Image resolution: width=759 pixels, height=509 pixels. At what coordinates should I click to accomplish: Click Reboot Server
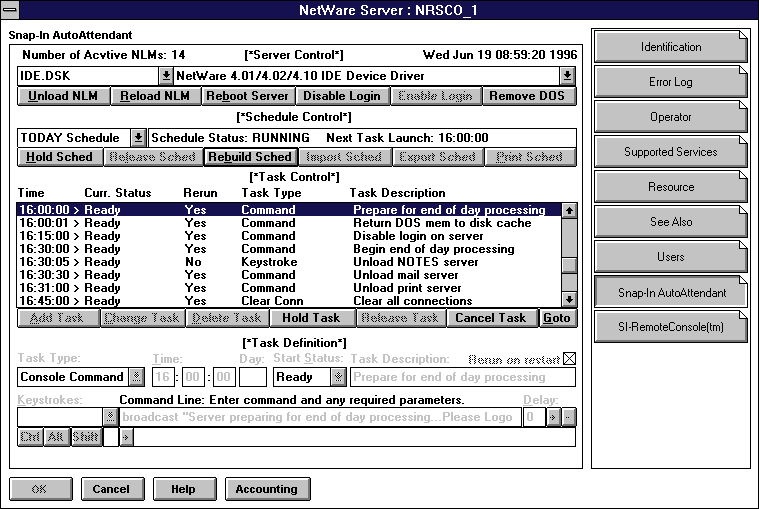tap(247, 96)
